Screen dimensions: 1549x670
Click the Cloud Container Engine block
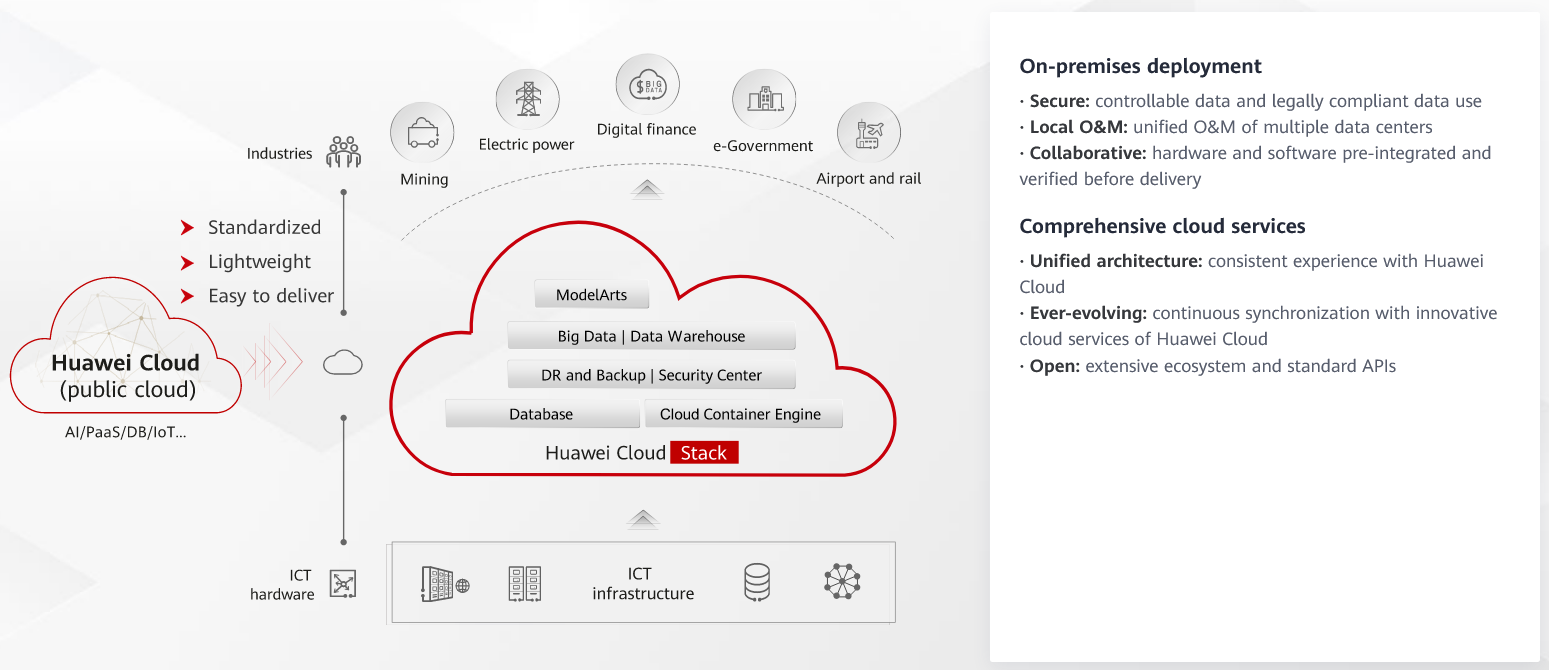[741, 414]
